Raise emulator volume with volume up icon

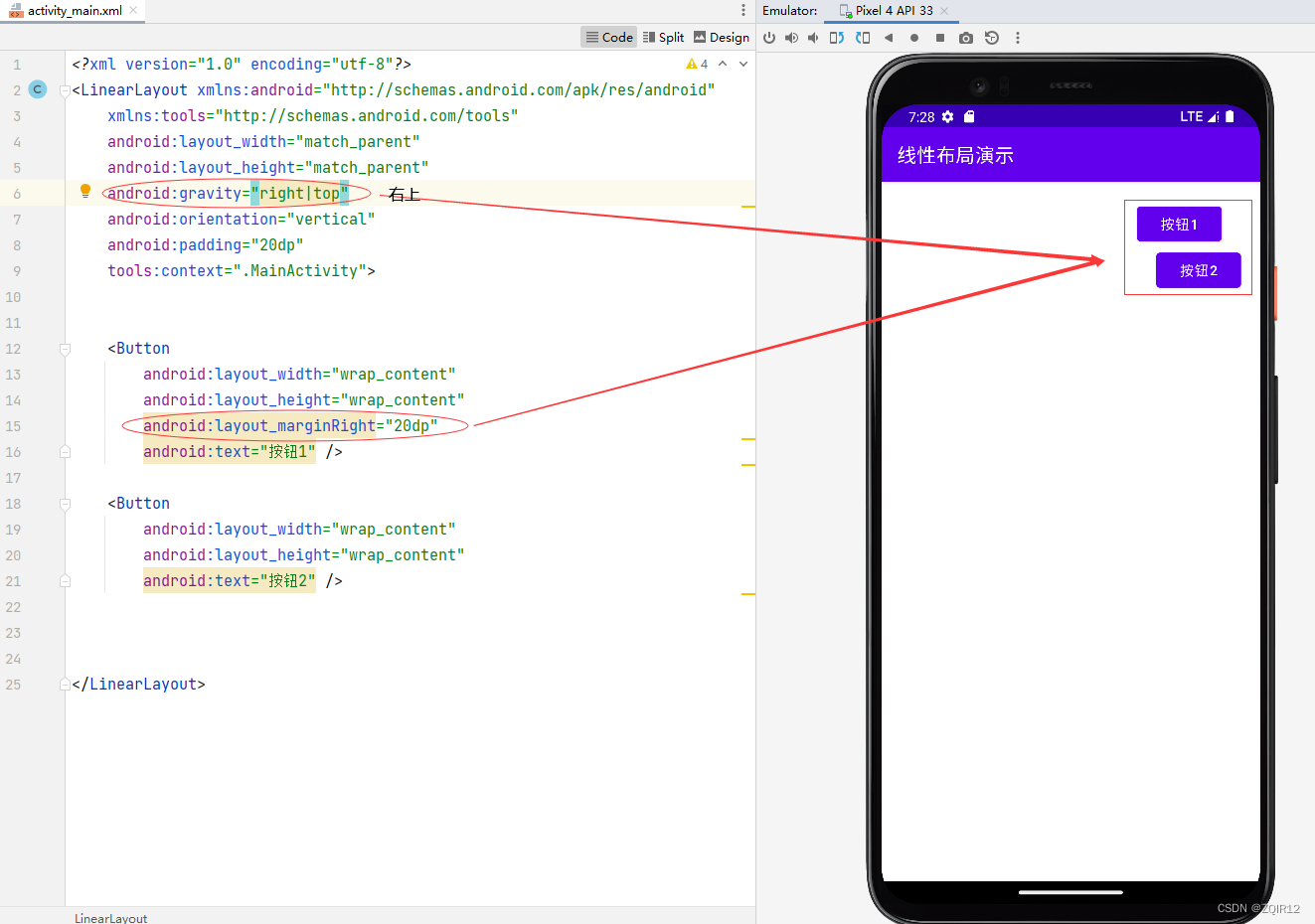tap(791, 38)
